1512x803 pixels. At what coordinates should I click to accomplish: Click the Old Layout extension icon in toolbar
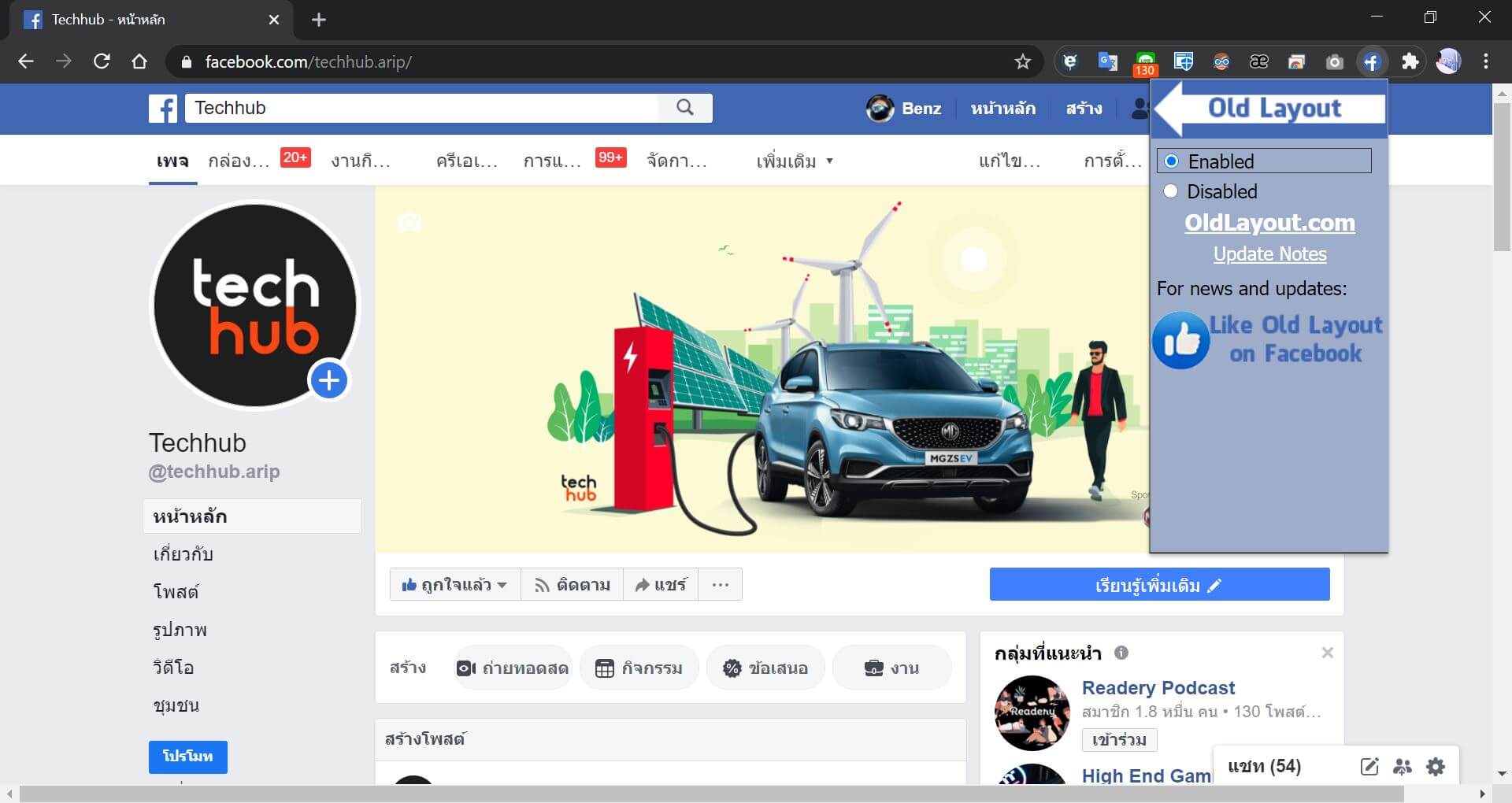(x=1372, y=61)
